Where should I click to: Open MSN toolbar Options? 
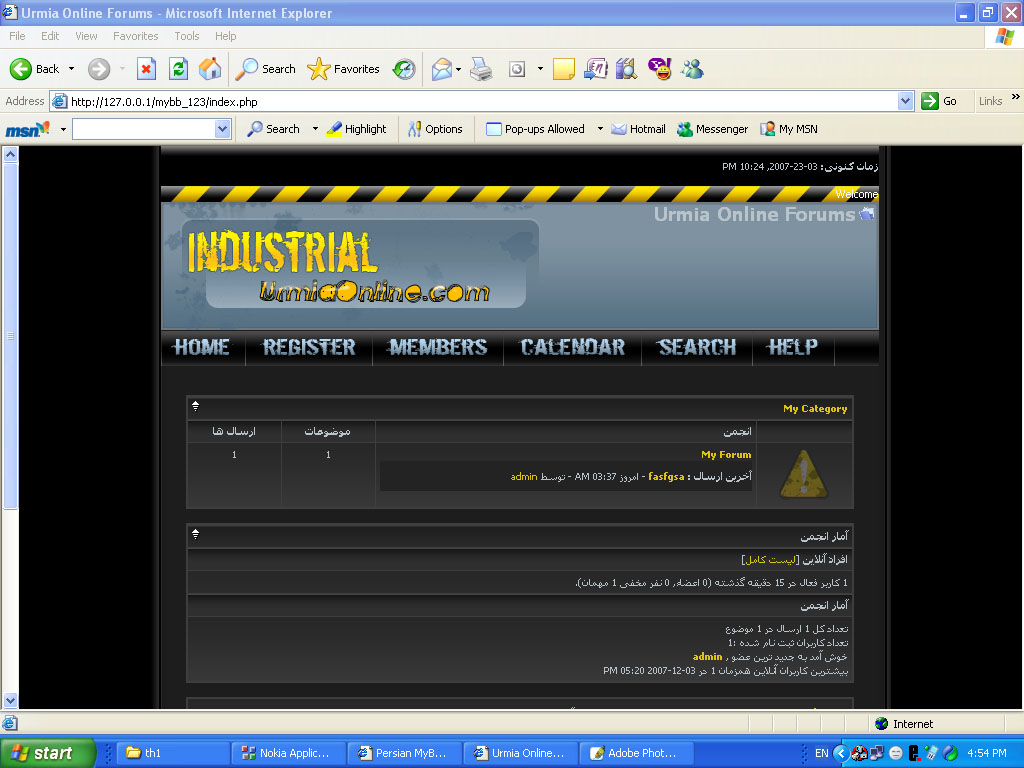tap(435, 129)
